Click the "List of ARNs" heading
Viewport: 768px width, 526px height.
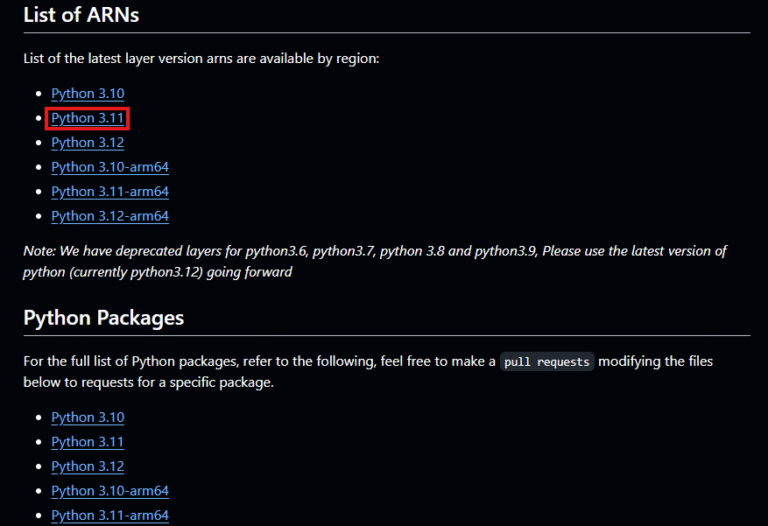(x=81, y=15)
